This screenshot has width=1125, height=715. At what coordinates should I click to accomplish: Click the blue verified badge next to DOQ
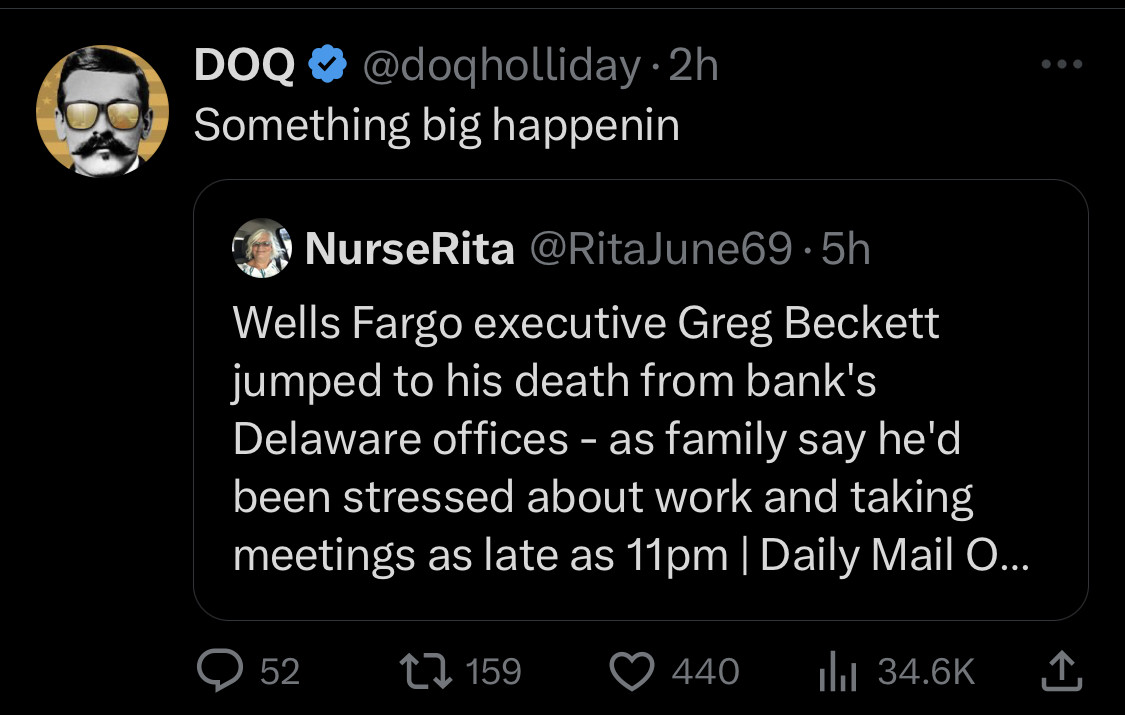(x=326, y=66)
